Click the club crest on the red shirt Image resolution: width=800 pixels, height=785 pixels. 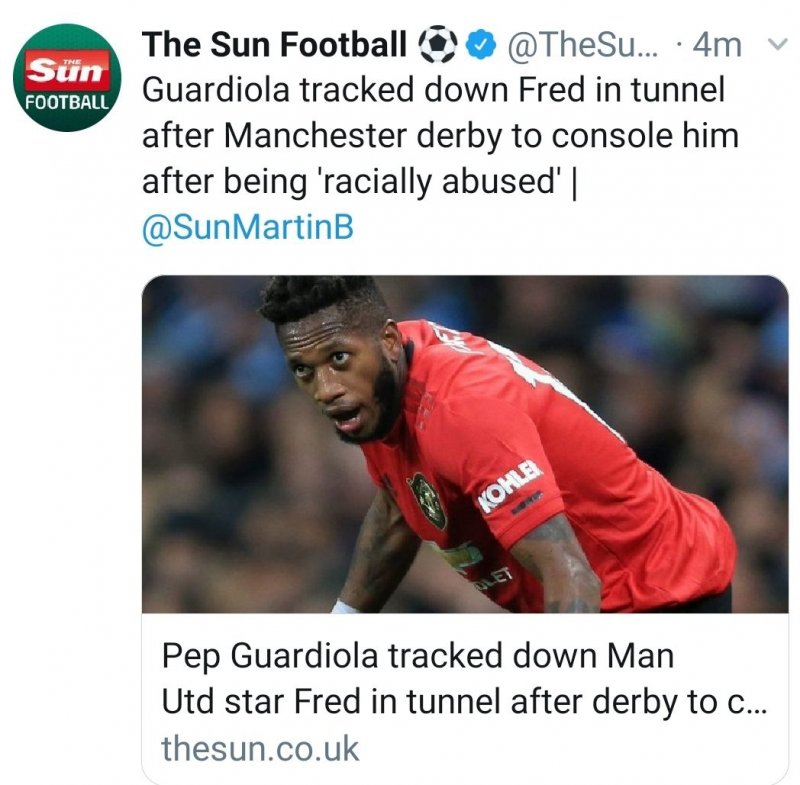[427, 500]
